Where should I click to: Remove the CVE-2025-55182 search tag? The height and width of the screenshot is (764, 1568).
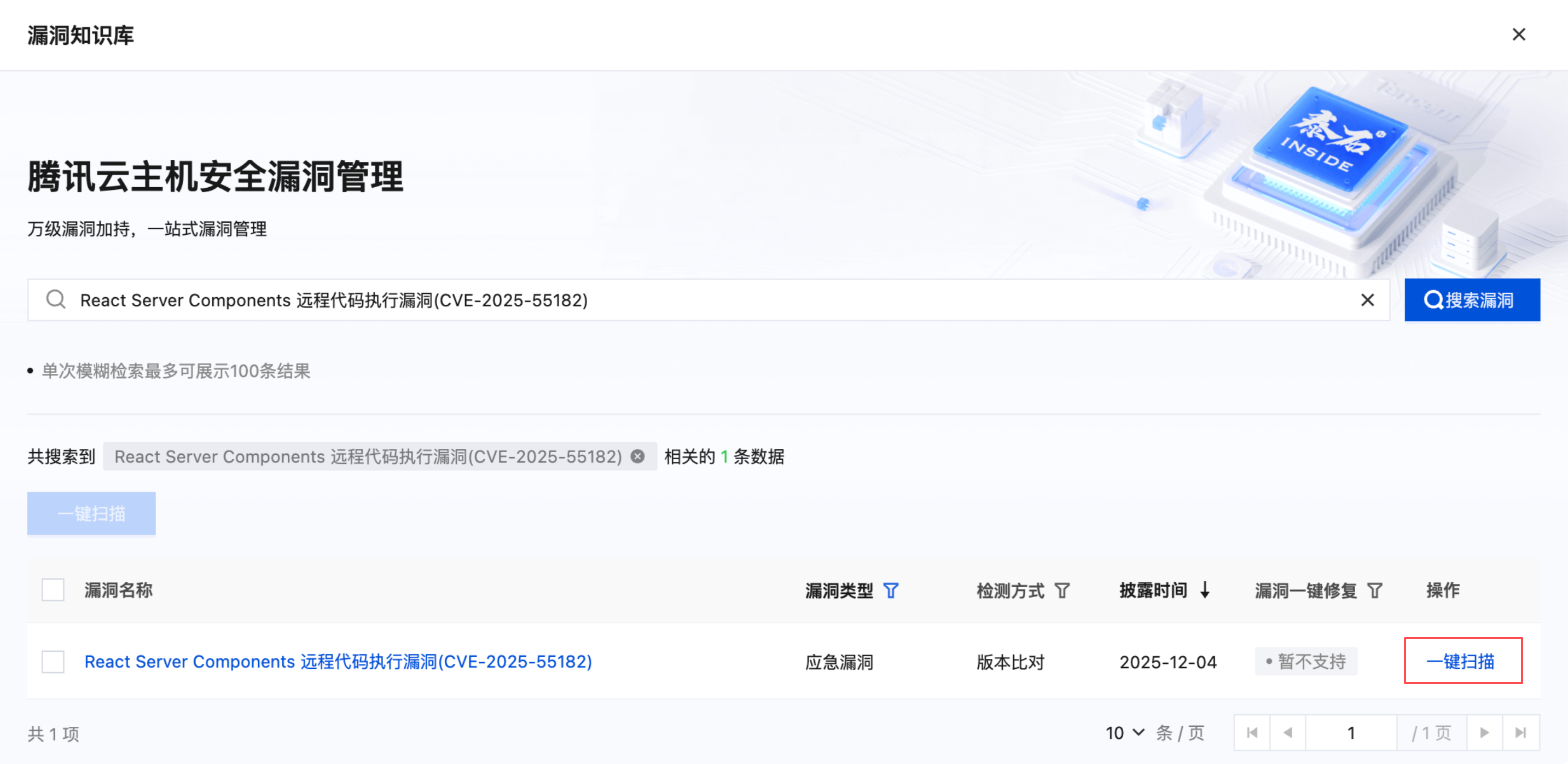[x=637, y=456]
